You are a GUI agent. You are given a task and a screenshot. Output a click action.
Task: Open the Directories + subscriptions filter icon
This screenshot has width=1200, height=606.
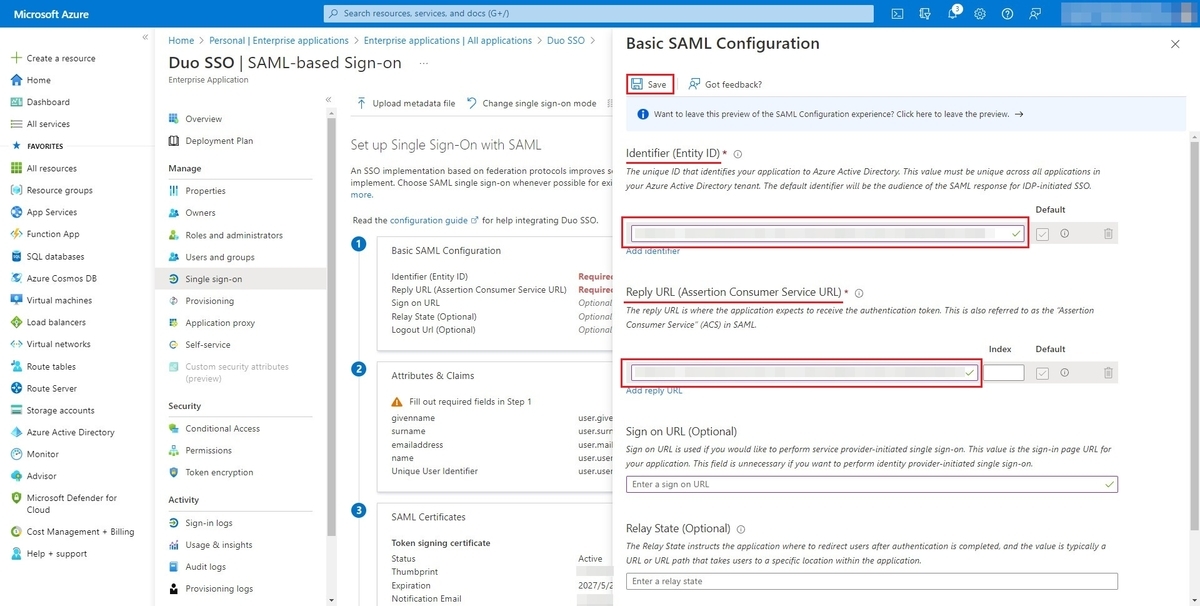(925, 14)
